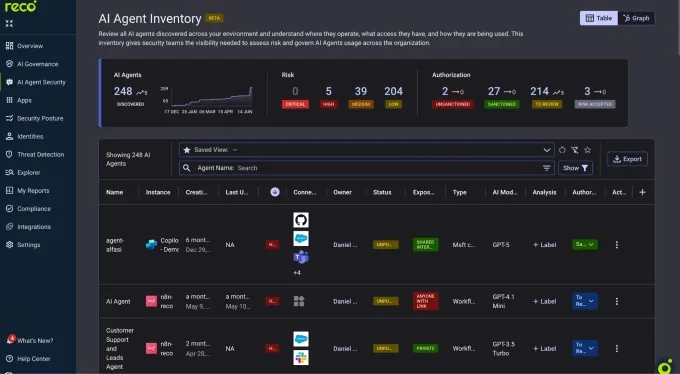The height and width of the screenshot is (374, 680).
Task: Expand the Saved View dropdown
Action: pos(366,150)
